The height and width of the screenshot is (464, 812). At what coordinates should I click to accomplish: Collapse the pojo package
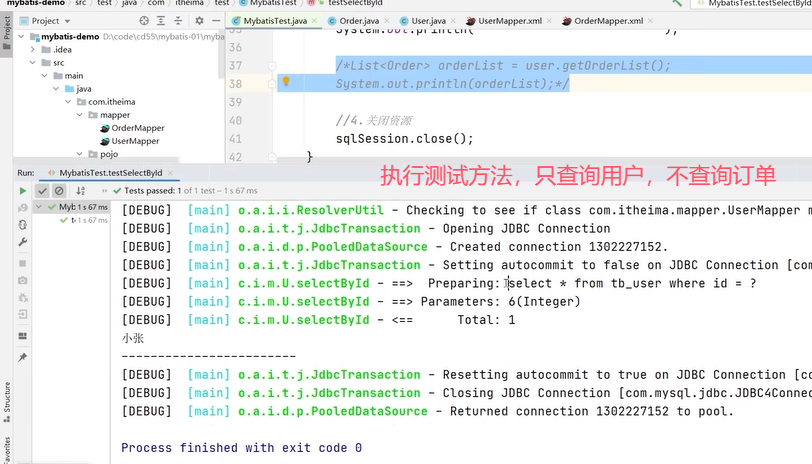click(x=79, y=154)
